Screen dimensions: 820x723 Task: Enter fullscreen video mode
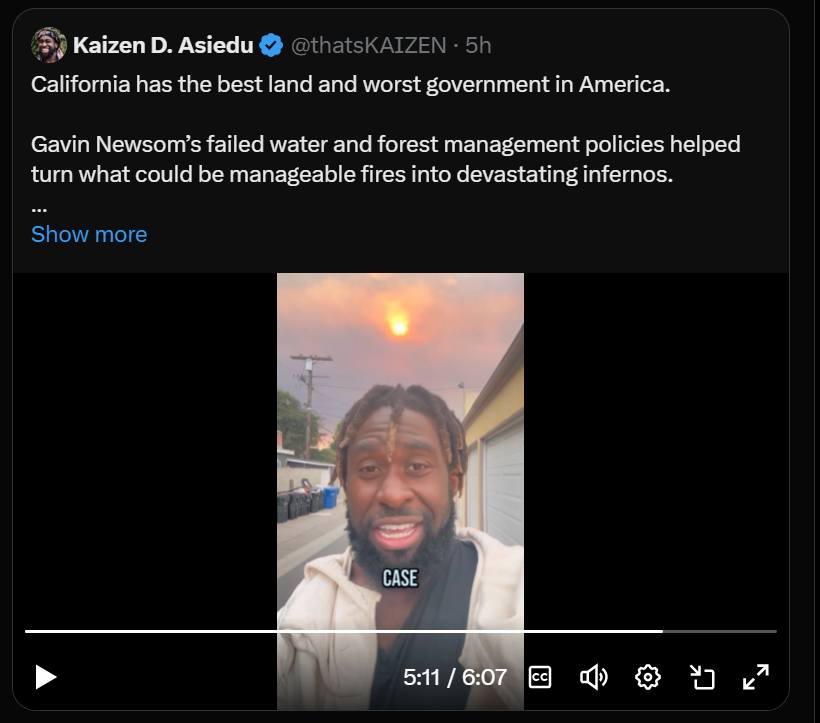755,677
